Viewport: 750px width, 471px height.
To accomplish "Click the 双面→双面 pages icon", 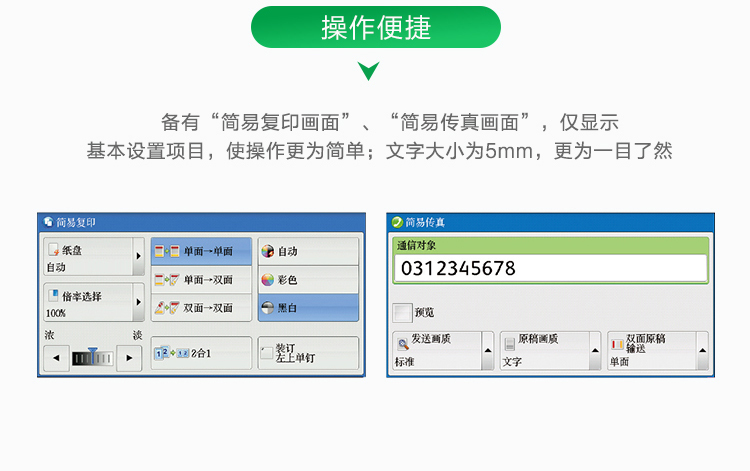I will click(x=167, y=308).
